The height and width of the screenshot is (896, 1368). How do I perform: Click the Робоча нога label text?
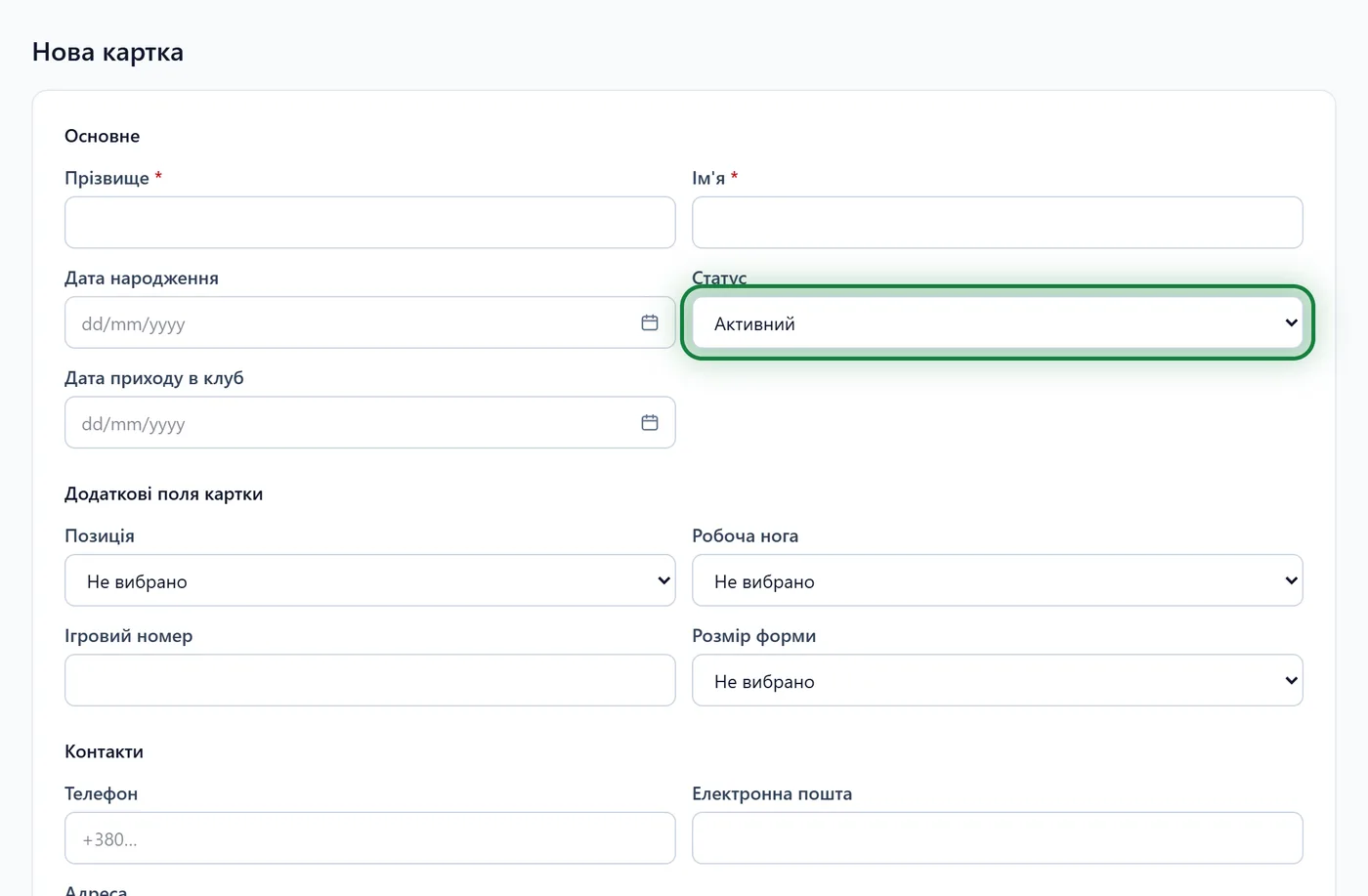click(x=746, y=535)
